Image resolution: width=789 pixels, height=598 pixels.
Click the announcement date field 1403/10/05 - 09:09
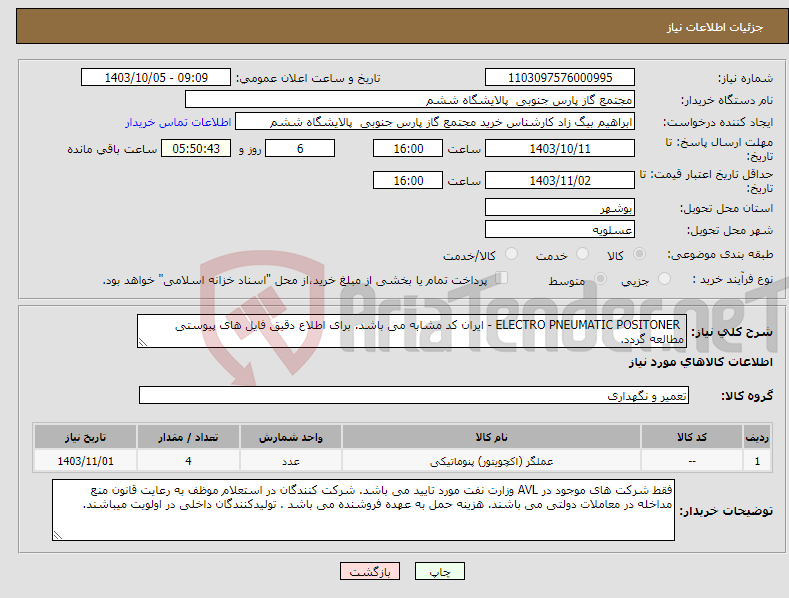[155, 78]
